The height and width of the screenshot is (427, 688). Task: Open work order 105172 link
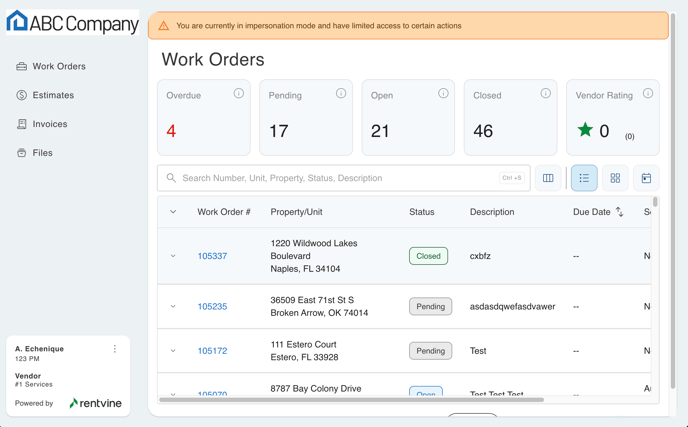tap(212, 351)
